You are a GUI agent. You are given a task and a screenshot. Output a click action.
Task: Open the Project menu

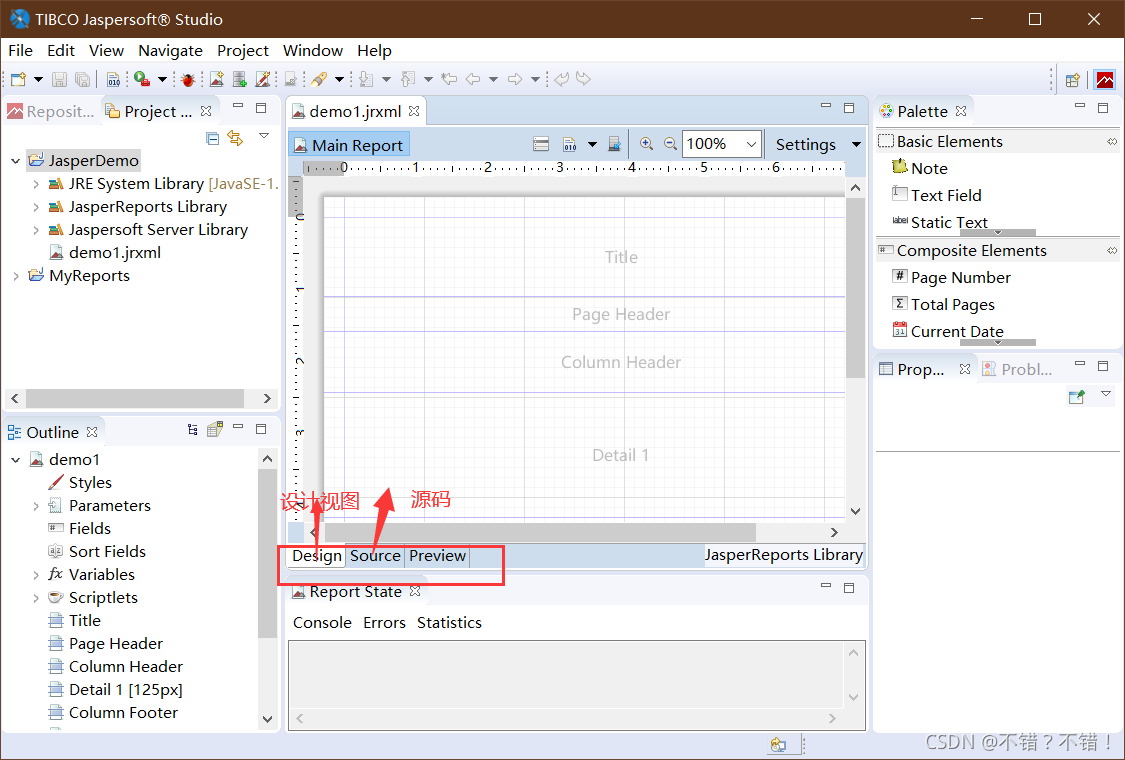pos(243,50)
